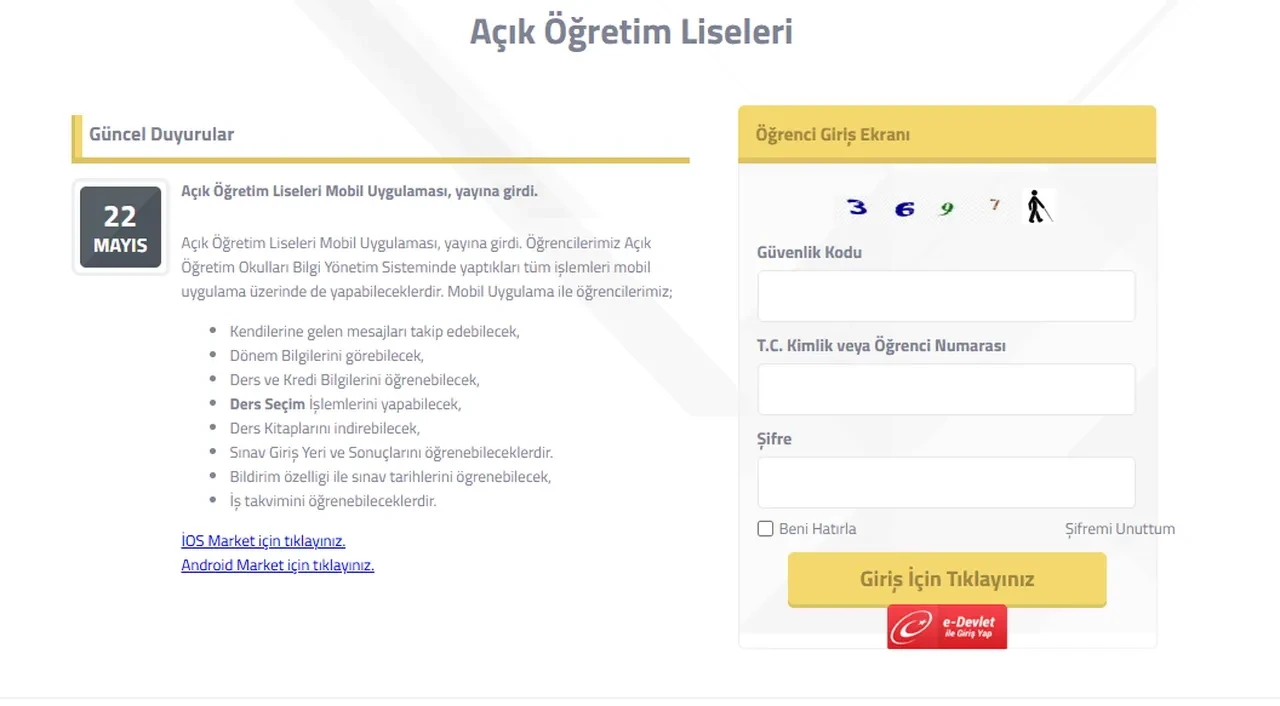1280x706 pixels.
Task: Open the İOS Market için tıklayınız link
Action: click(x=263, y=541)
